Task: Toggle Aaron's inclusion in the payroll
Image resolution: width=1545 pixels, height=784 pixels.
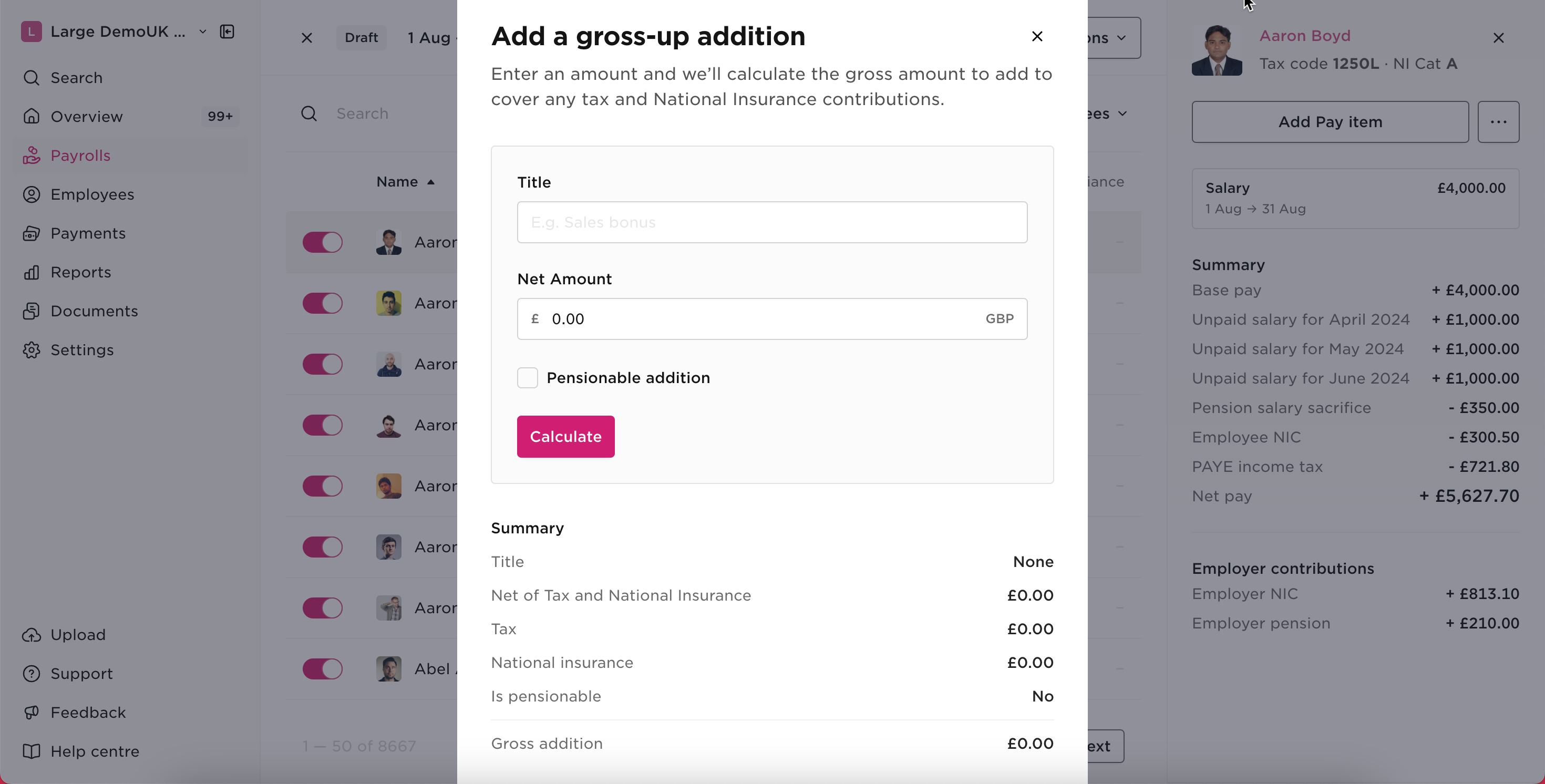Action: click(323, 242)
